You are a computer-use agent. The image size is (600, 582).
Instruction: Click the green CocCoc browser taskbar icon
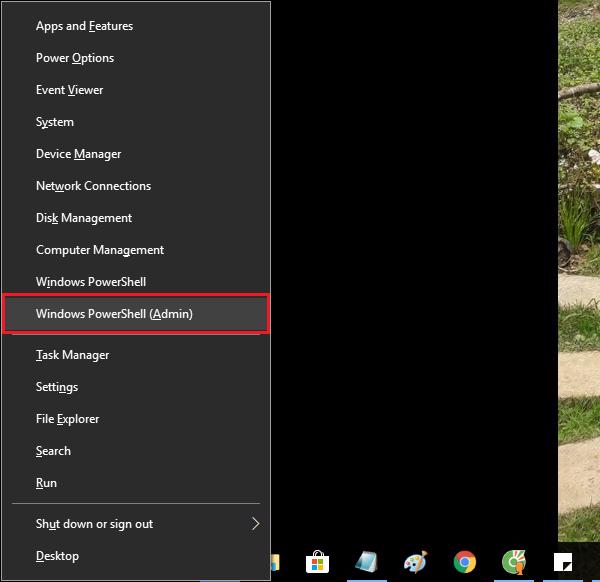pos(514,563)
